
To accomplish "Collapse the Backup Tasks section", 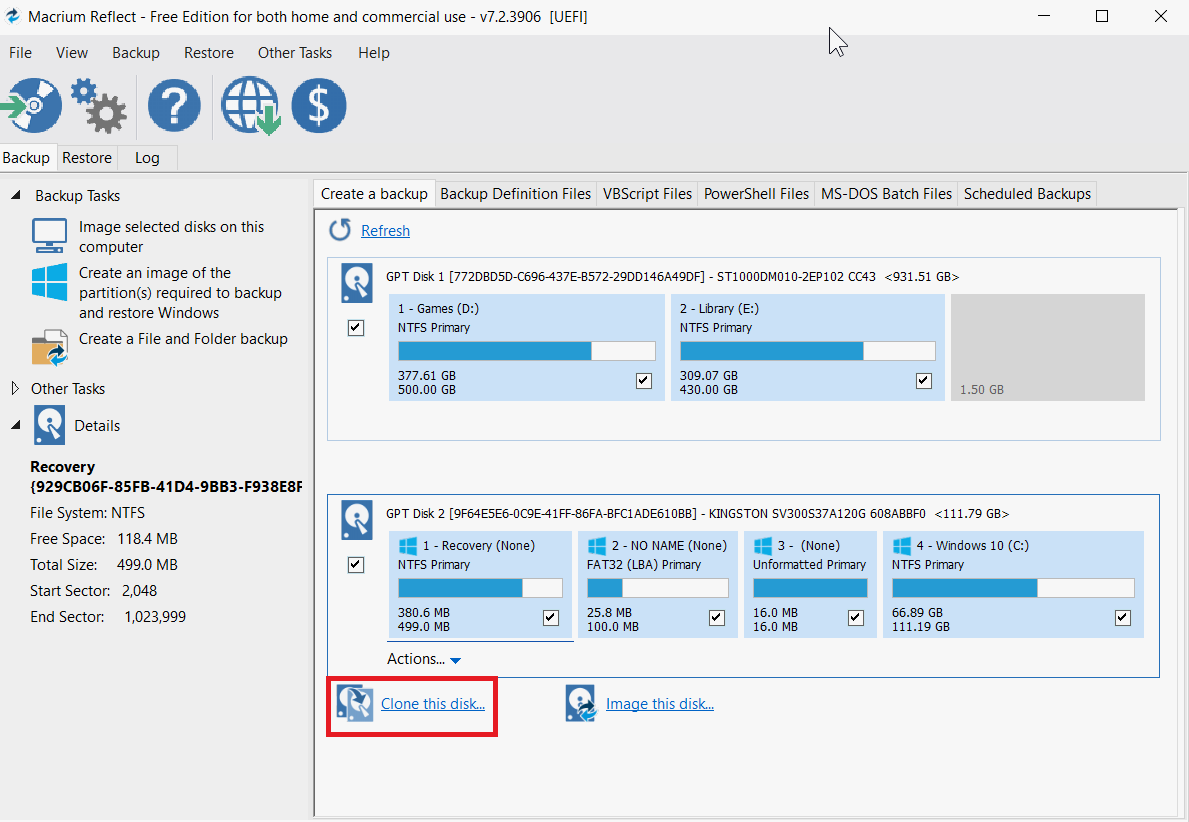I will 15,196.
